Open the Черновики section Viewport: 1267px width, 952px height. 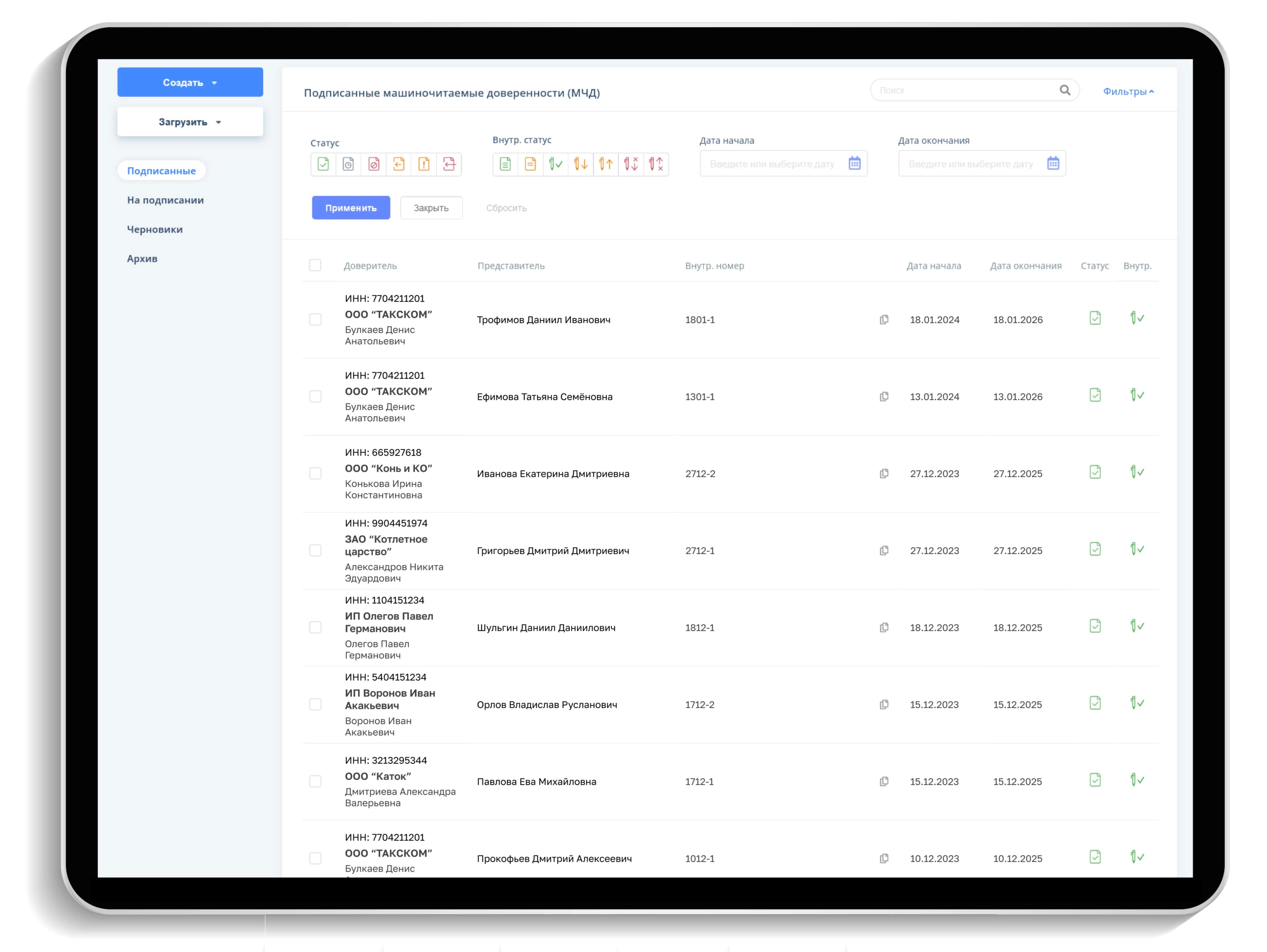tap(155, 229)
